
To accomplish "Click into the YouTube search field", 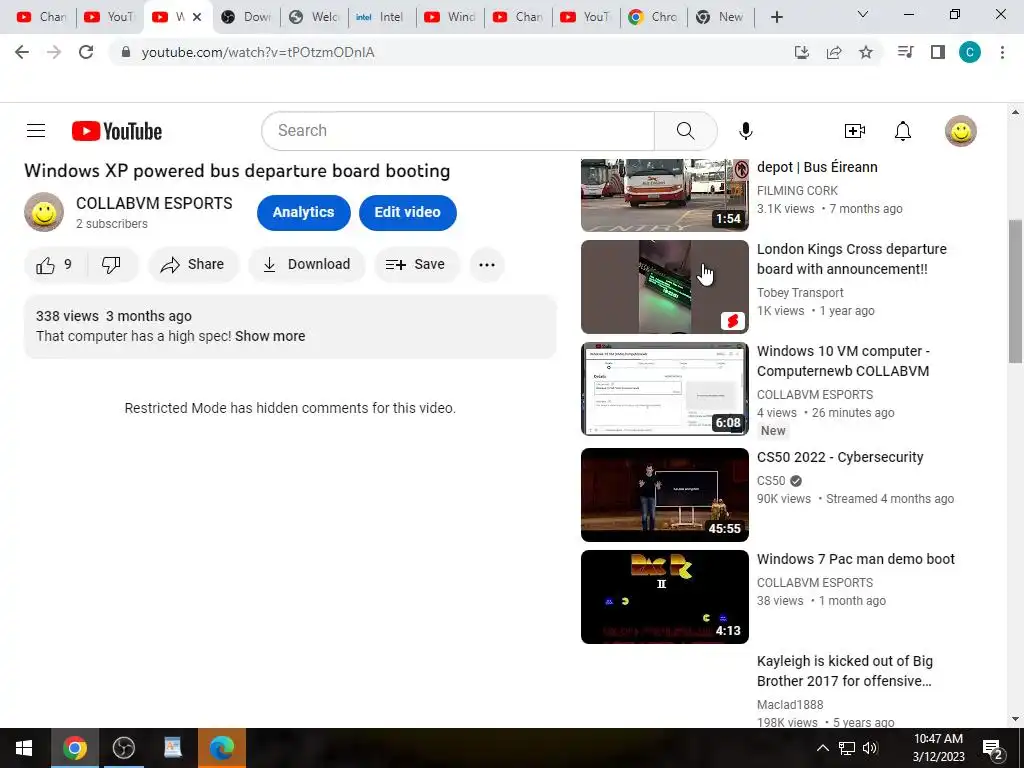I will coord(458,131).
